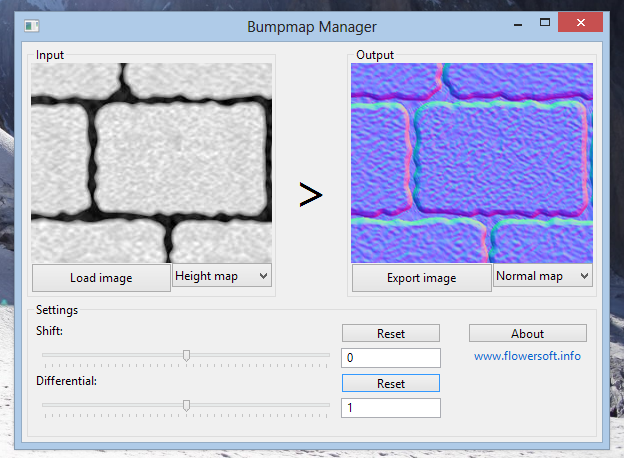This screenshot has height=458, width=624.
Task: Reset the Shift setting
Action: coord(391,333)
